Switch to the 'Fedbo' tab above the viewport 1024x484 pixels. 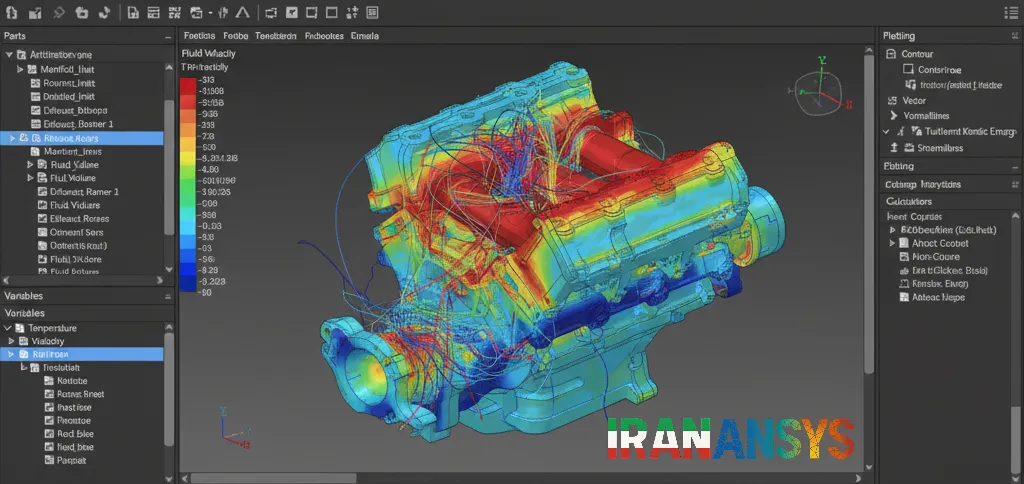click(235, 36)
